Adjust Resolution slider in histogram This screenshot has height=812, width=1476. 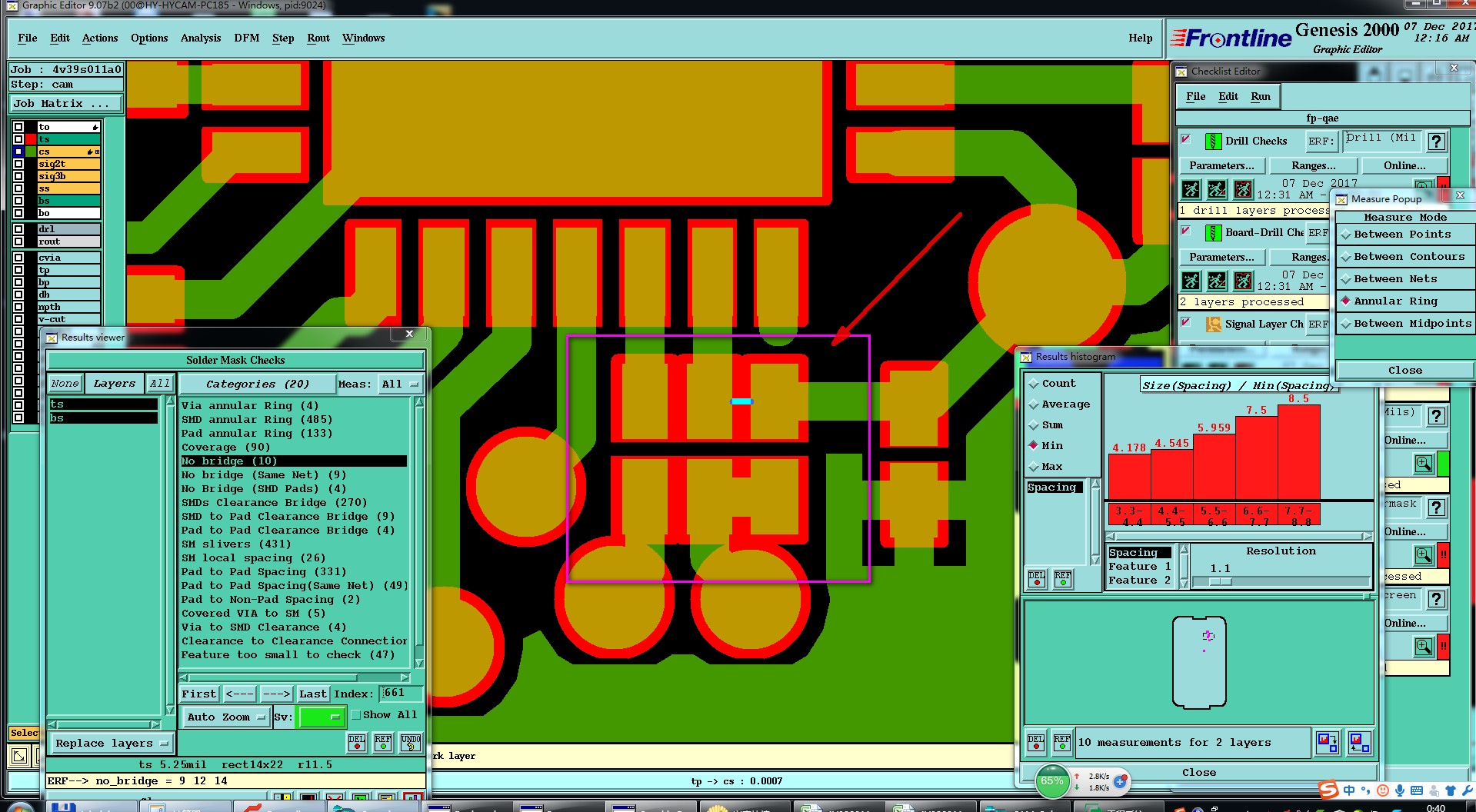coord(1220,582)
